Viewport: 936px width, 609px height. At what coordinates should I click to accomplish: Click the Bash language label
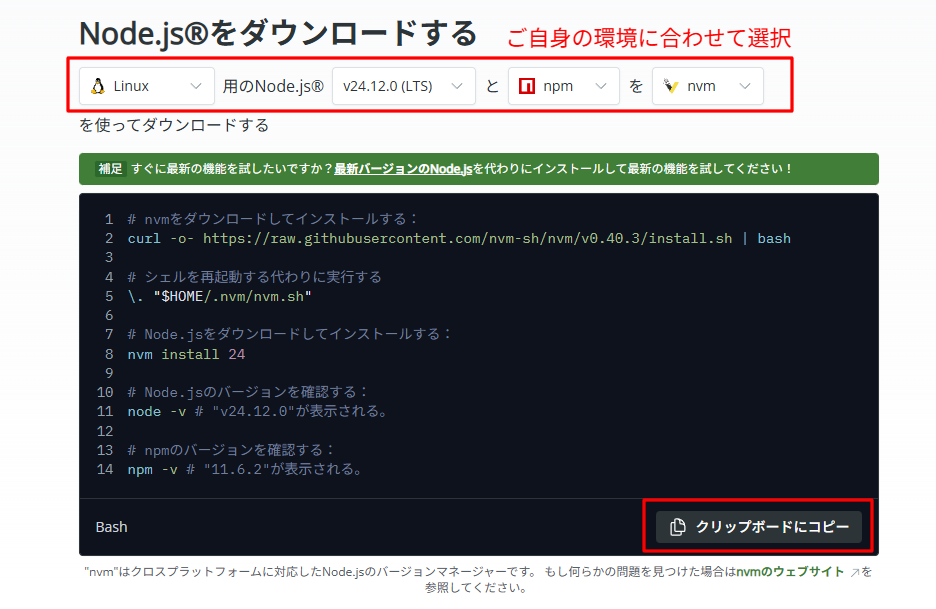[x=111, y=527]
